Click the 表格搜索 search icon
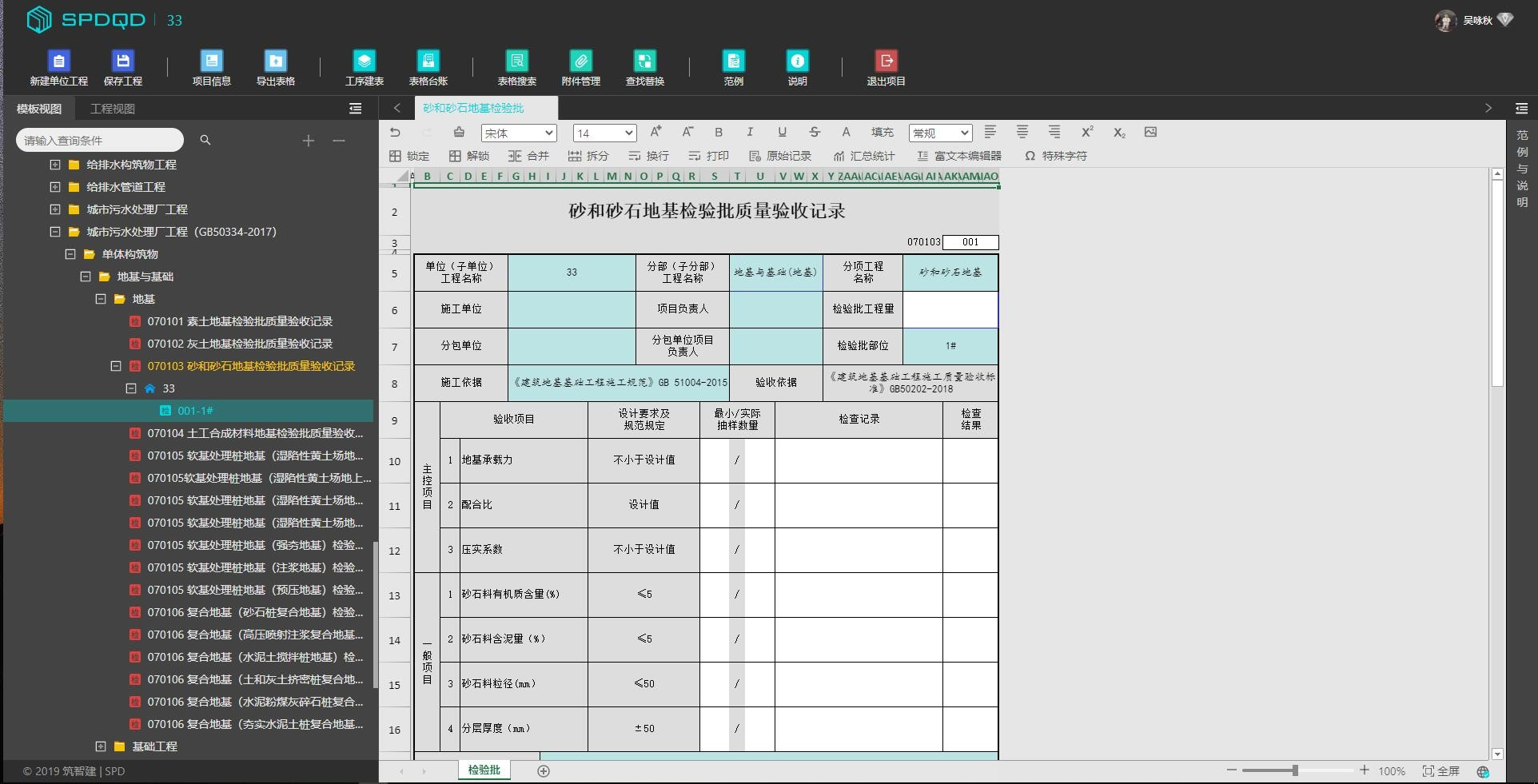Screen dimensions: 1538x784 click(517, 61)
